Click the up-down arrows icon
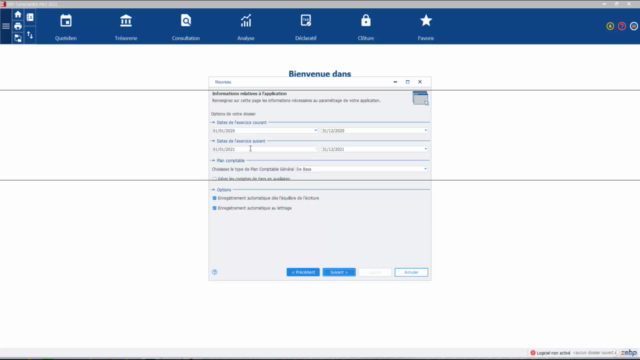 [x=30, y=36]
